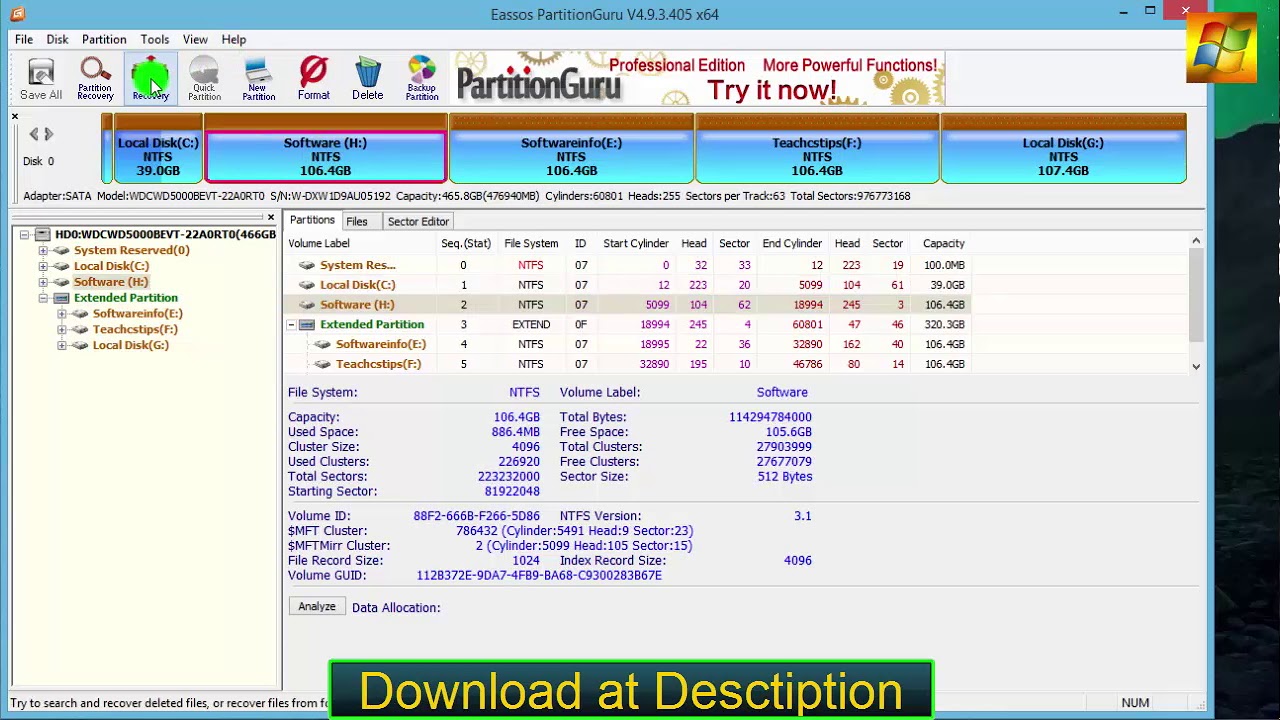
Task: Select HD0:WDCWD5000BEVT disk in tree
Action: click(165, 234)
